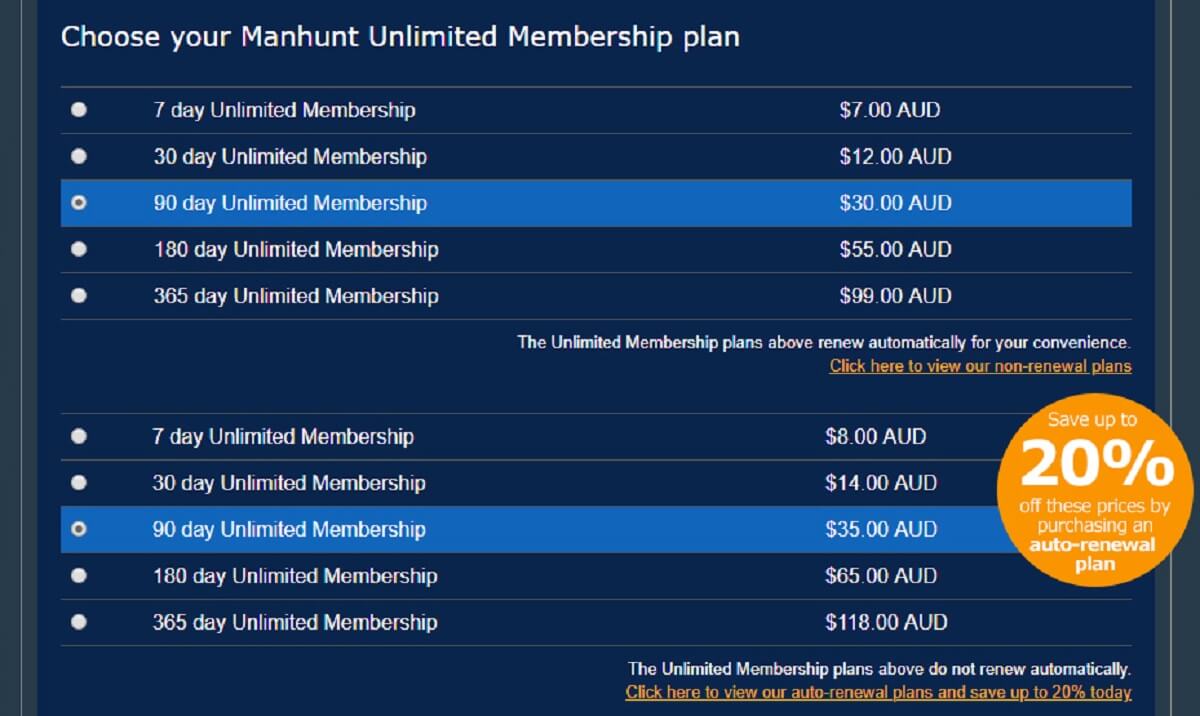Click the $7.00 AUD 7 day row label
The width and height of the screenshot is (1200, 716).
(284, 110)
